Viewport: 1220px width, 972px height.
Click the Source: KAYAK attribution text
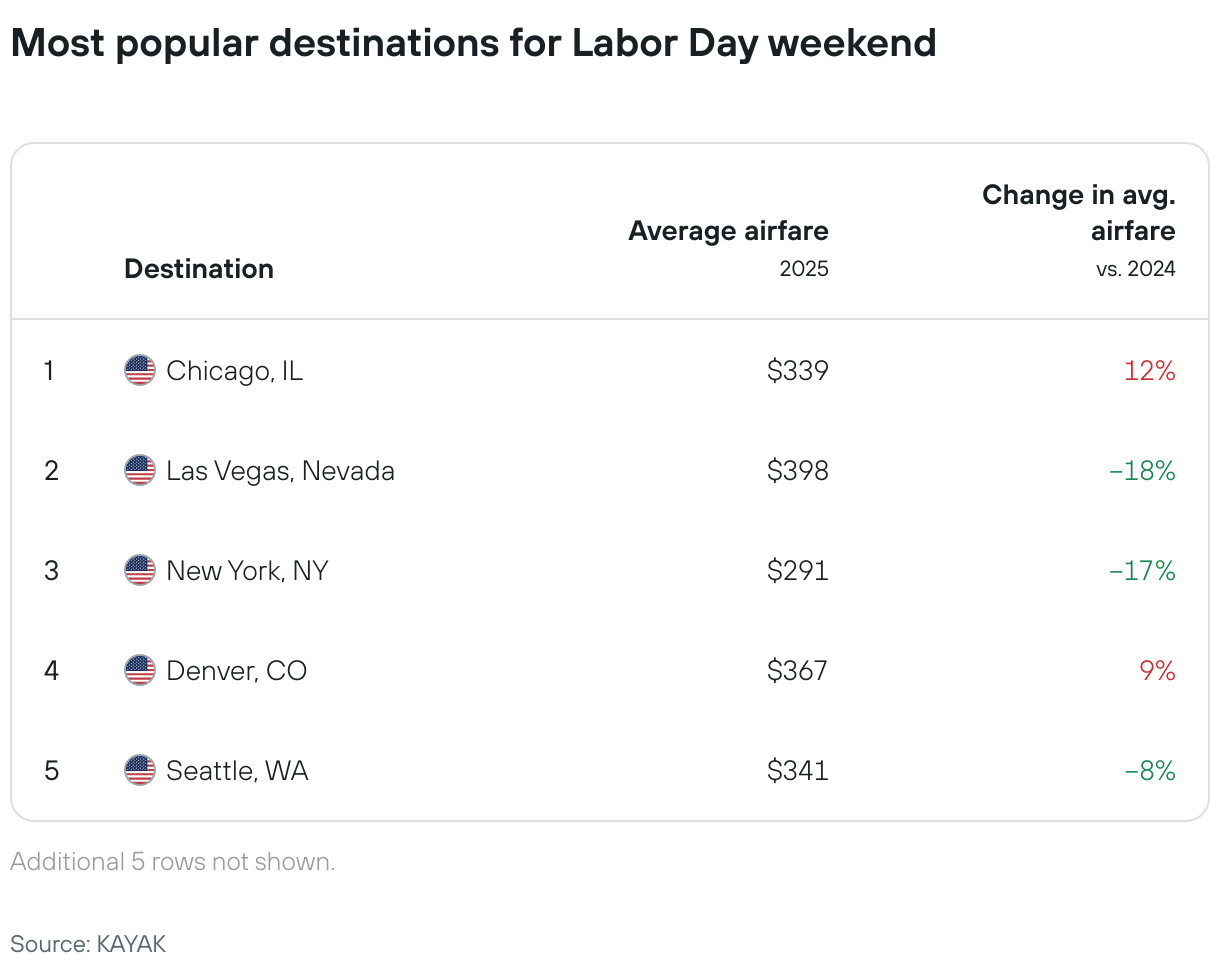coord(88,944)
